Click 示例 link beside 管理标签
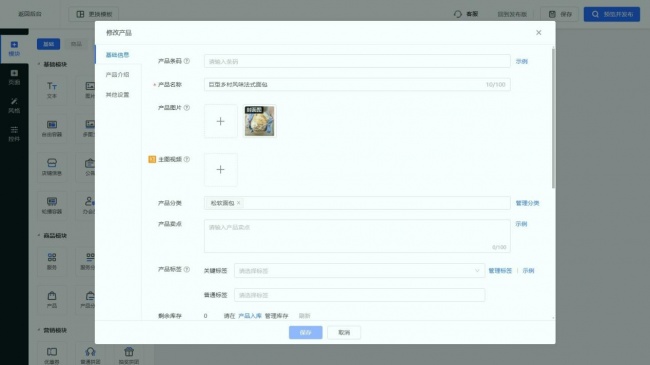Viewport: 650px width, 365px height. tap(528, 270)
